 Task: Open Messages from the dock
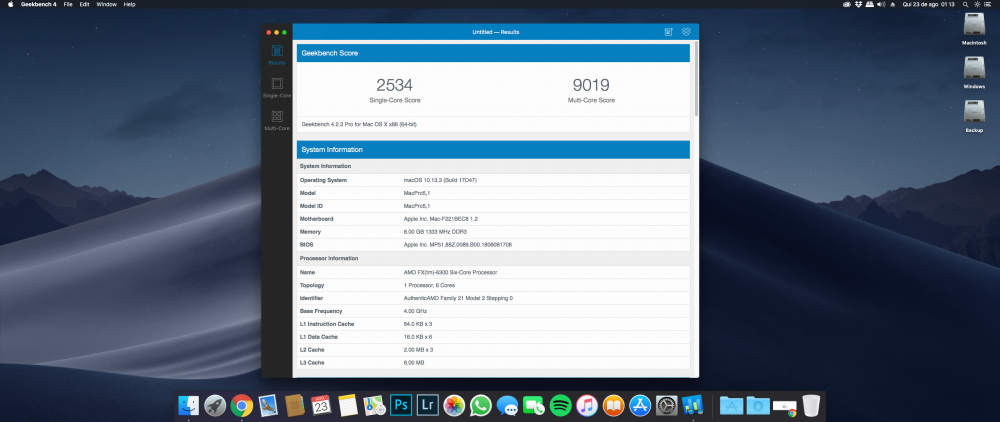(507, 405)
